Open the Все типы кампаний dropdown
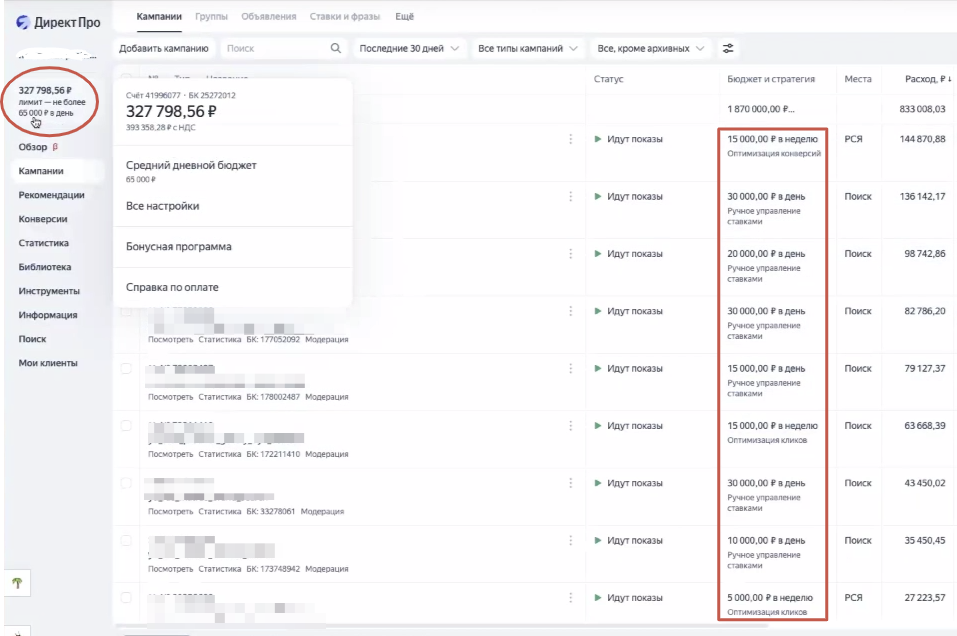Image resolution: width=957 pixels, height=636 pixels. click(x=527, y=48)
